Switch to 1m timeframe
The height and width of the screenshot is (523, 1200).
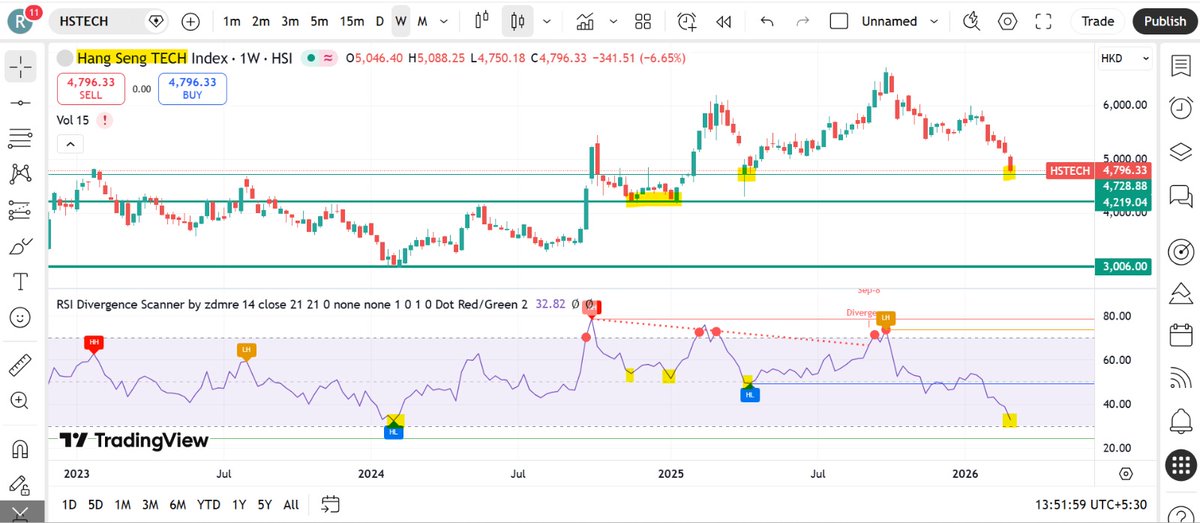click(231, 21)
